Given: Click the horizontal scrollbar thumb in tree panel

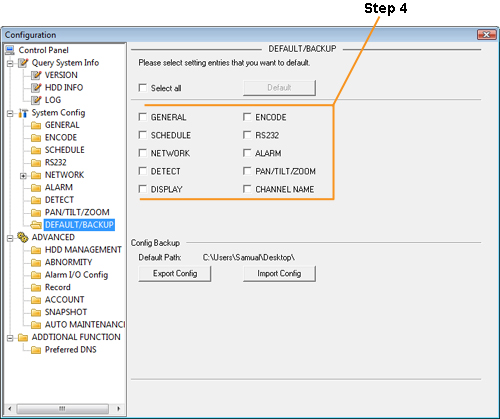Looking at the screenshot, I should (62, 409).
